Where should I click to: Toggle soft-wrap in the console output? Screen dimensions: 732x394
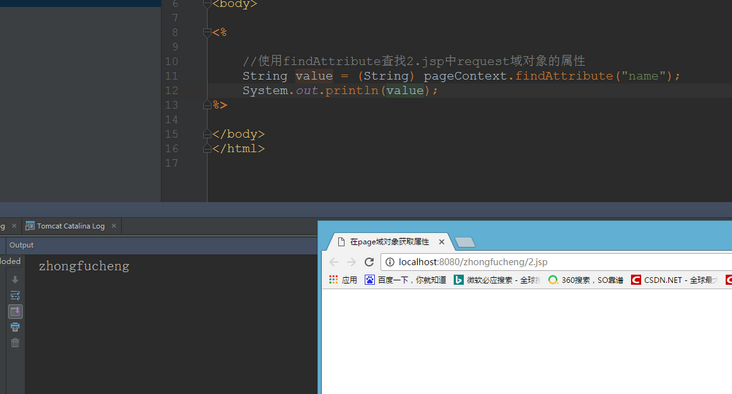(15, 296)
